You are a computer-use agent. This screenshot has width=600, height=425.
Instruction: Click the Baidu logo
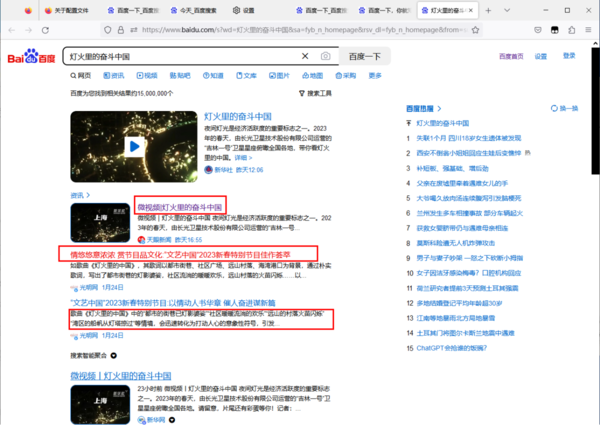[33, 57]
